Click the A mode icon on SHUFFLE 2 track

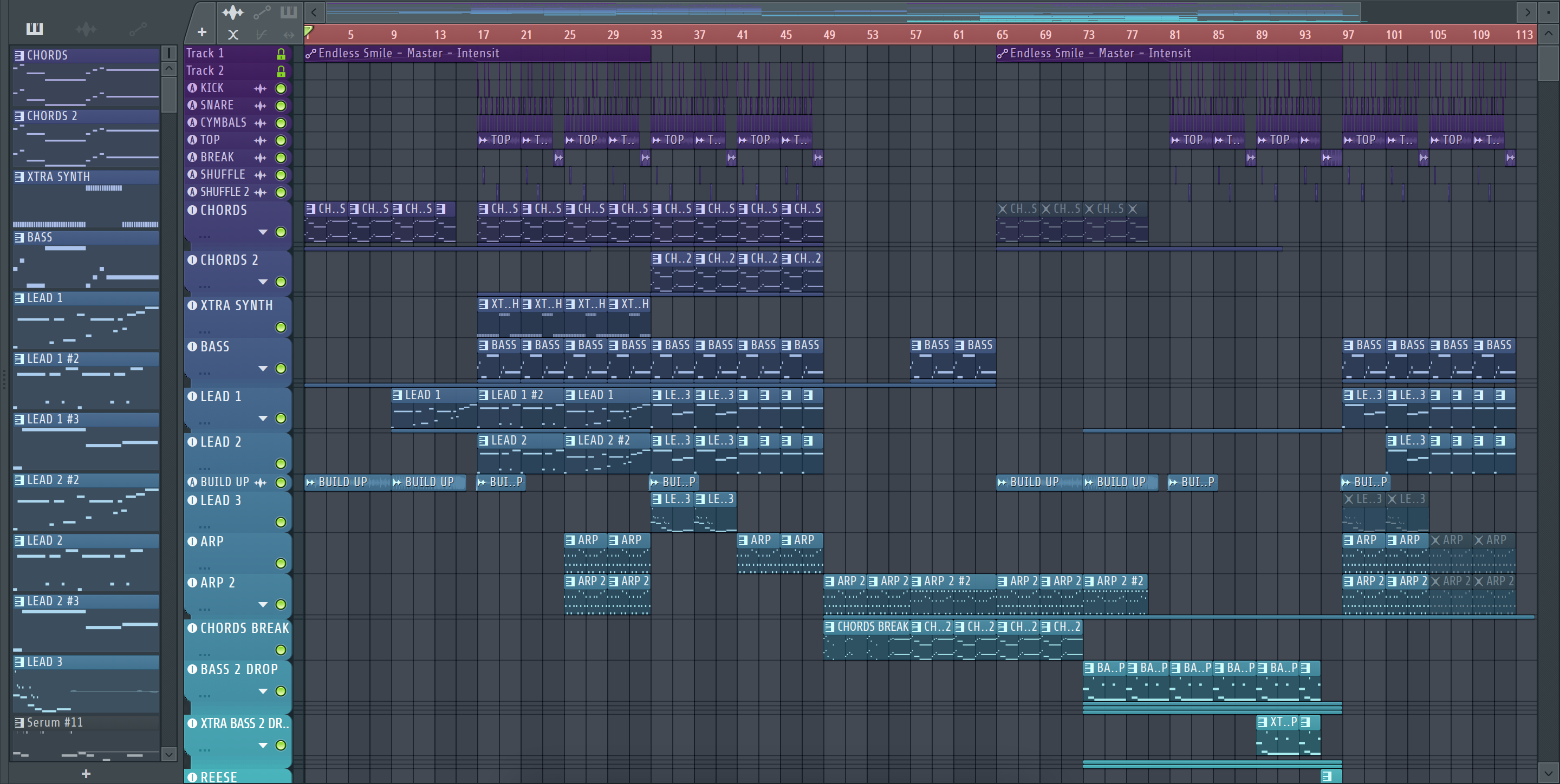point(193,191)
